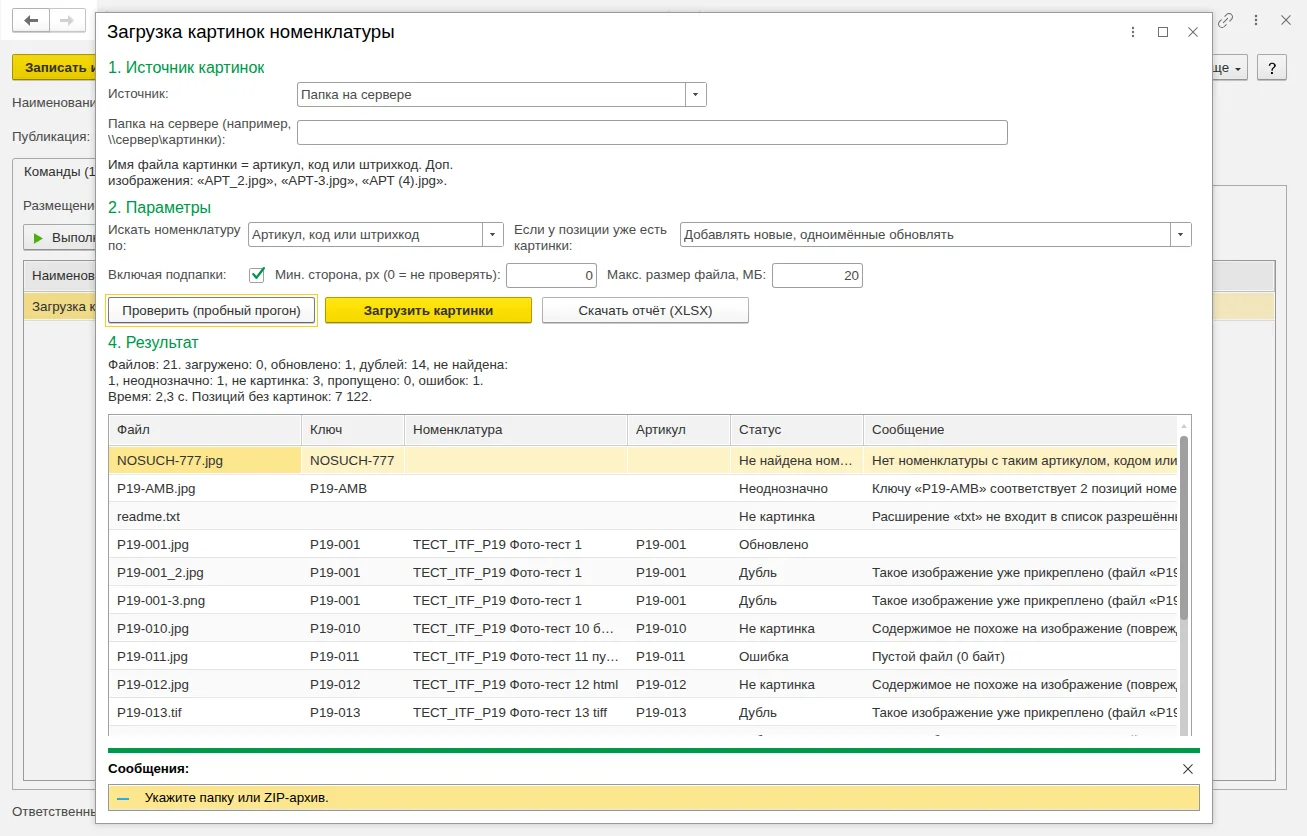This screenshot has height=836, width=1307.
Task: Click the Ошибка status cell
Action: click(x=797, y=657)
